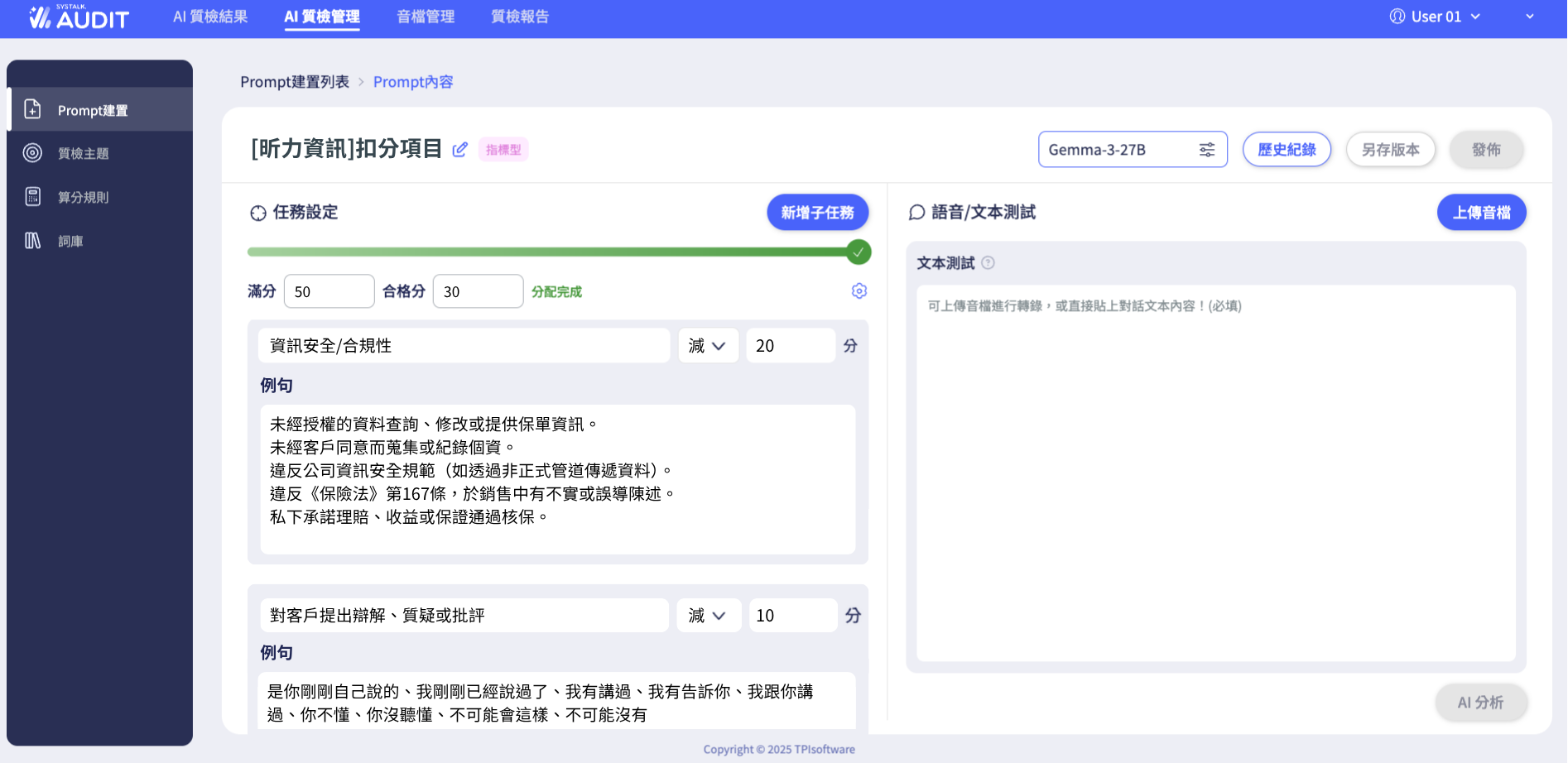Open the User 01 account menu
Screen dimensions: 1568x763
pos(1435,17)
